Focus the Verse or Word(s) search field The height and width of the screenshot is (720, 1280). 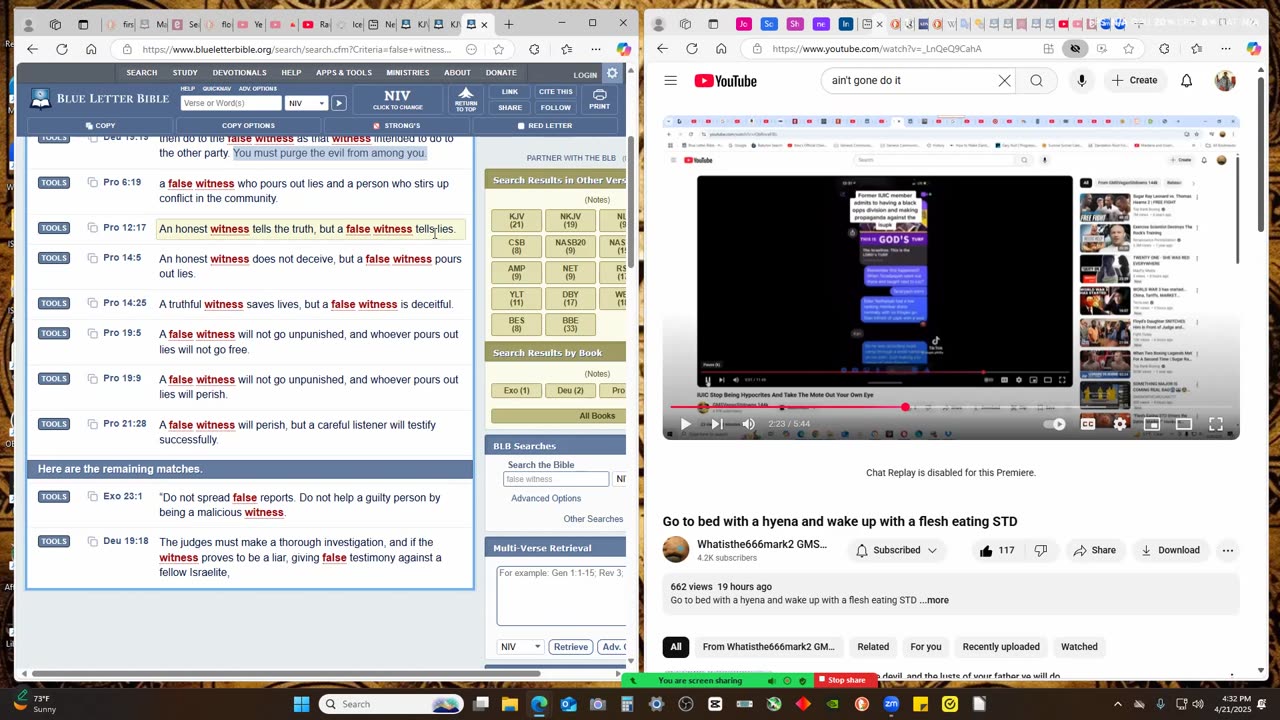click(230, 103)
